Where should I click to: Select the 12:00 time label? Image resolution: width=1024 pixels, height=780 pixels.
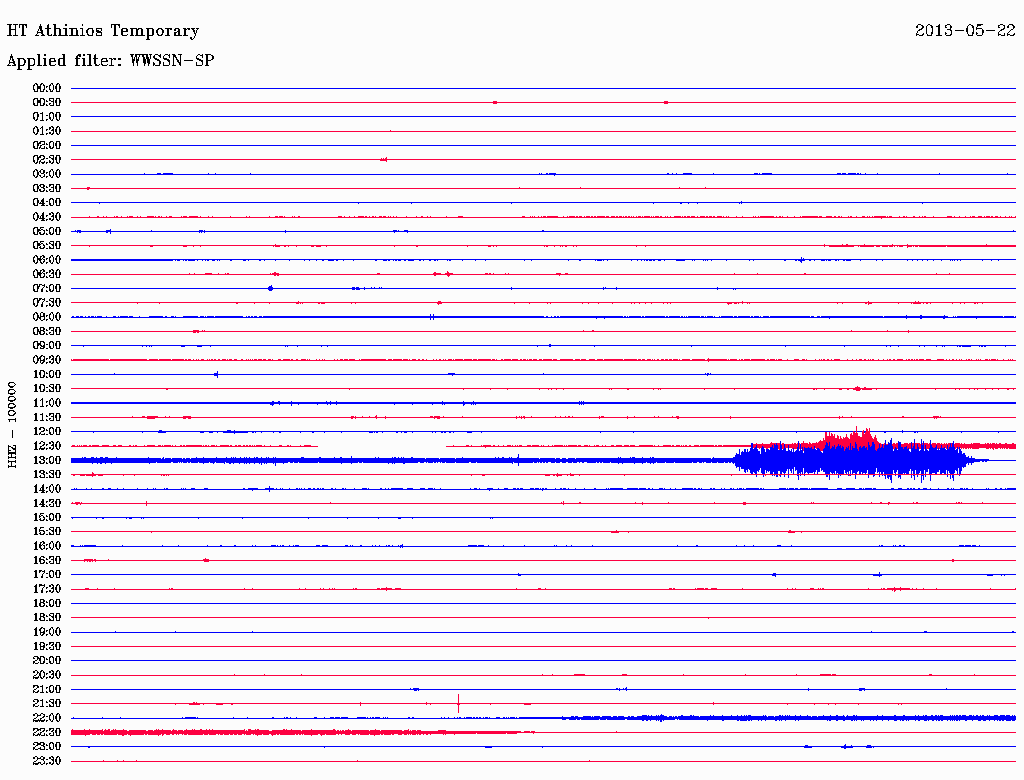[x=47, y=431]
